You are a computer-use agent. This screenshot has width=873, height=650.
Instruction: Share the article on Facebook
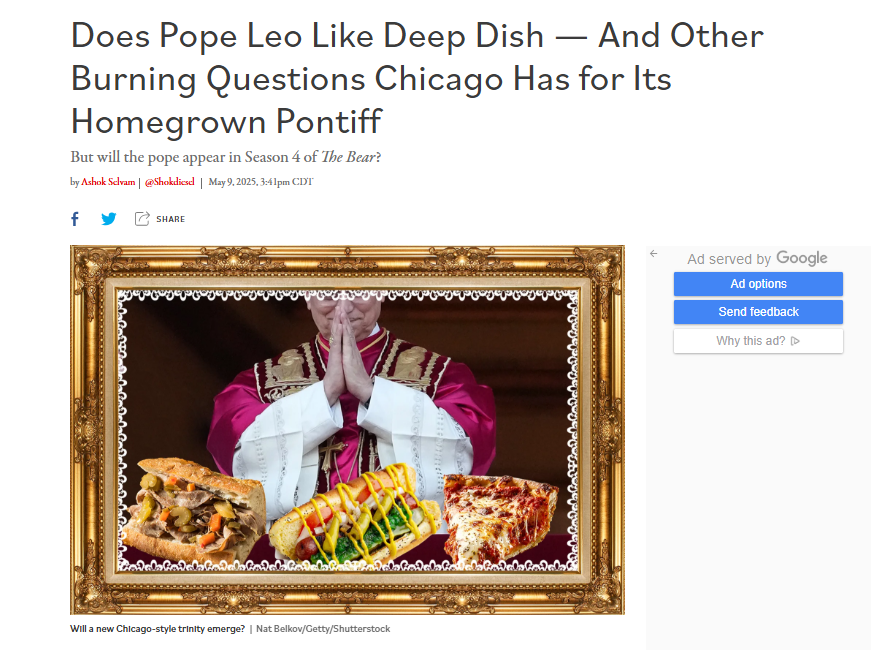click(75, 219)
